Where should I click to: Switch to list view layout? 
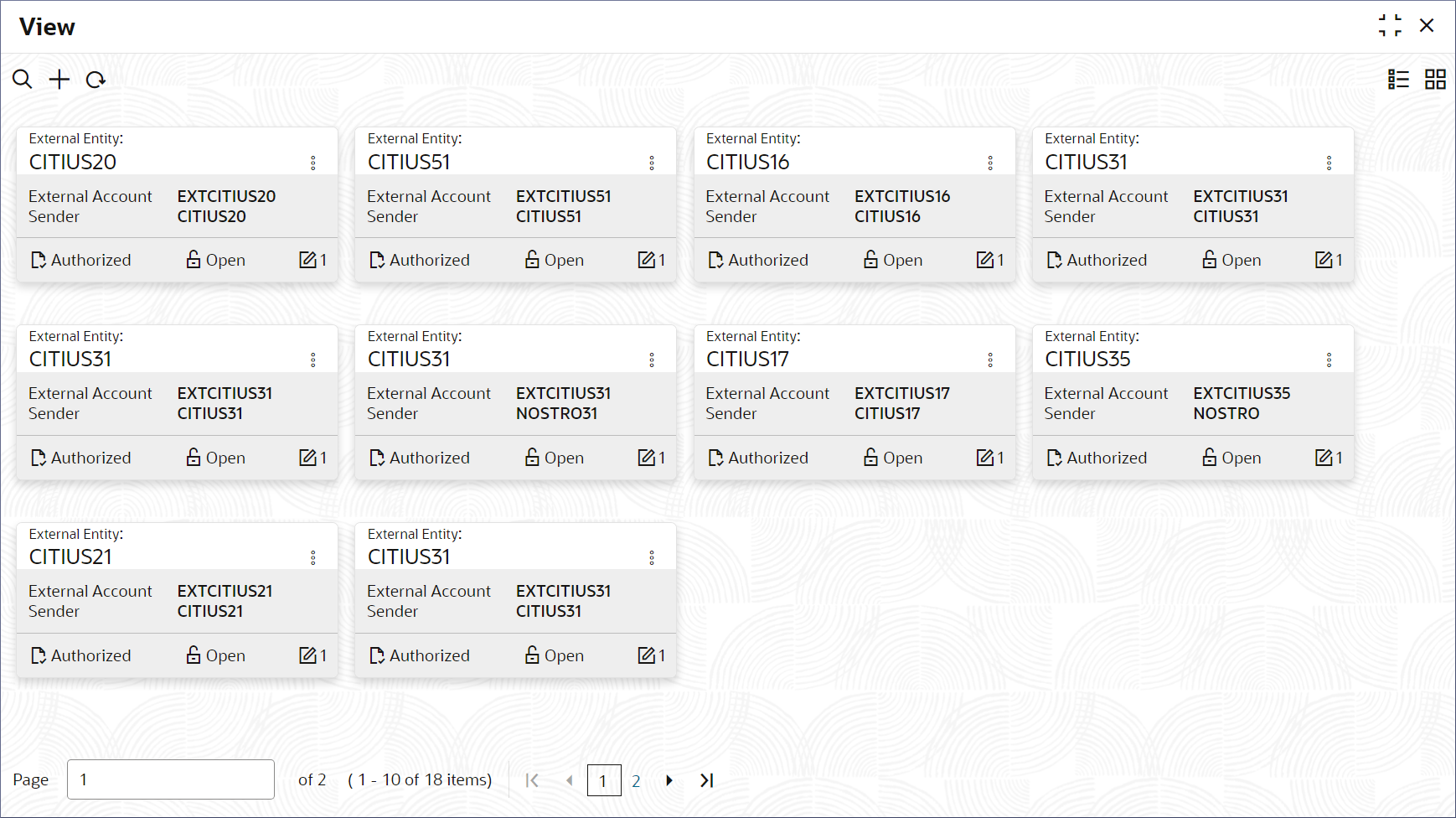pos(1398,80)
